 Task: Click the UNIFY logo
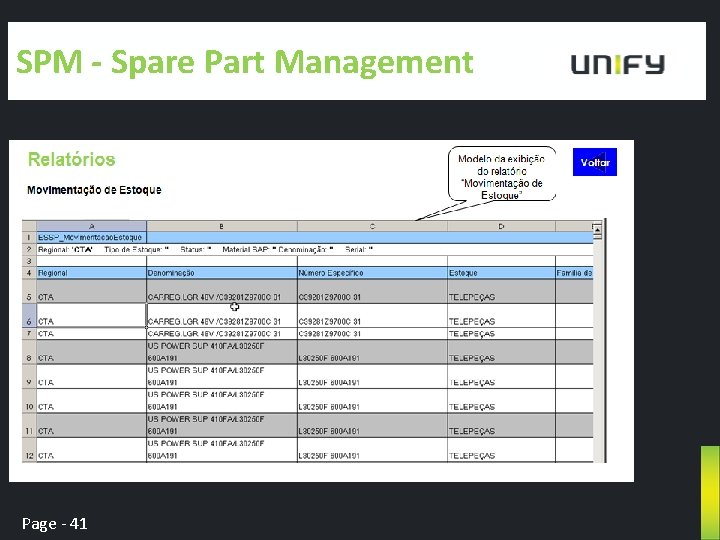pos(618,64)
